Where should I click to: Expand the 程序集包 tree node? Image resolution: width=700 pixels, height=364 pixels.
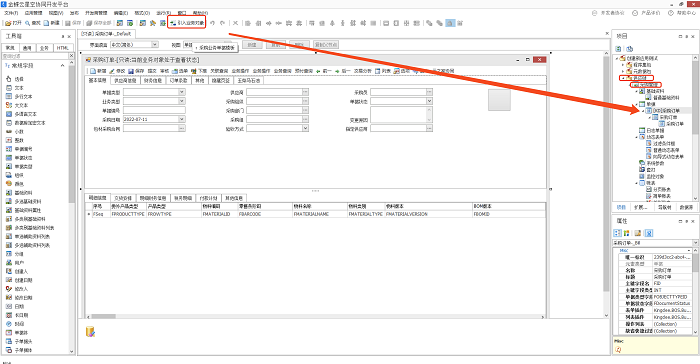coord(623,65)
